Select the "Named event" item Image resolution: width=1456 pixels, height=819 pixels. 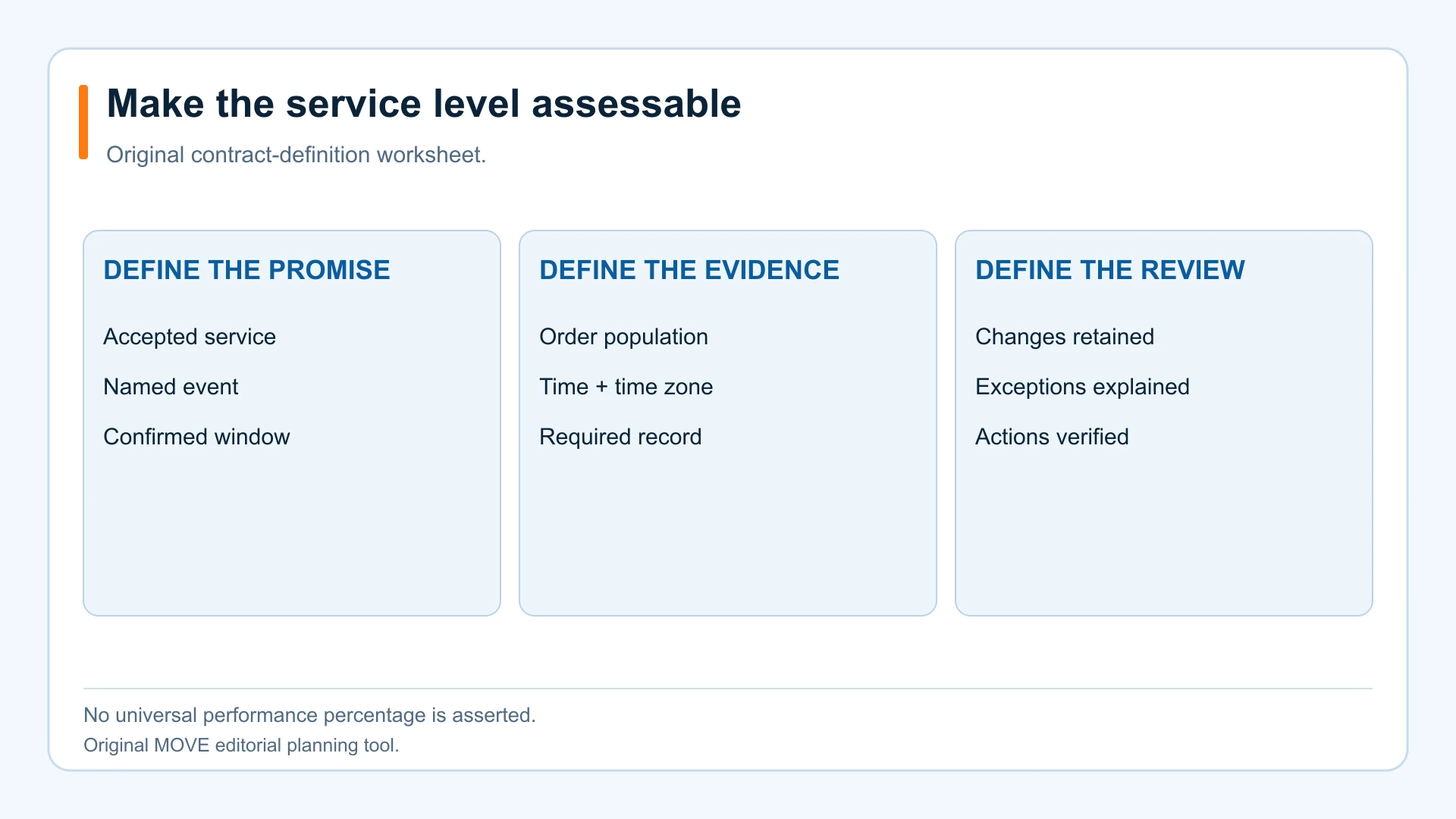tap(171, 387)
